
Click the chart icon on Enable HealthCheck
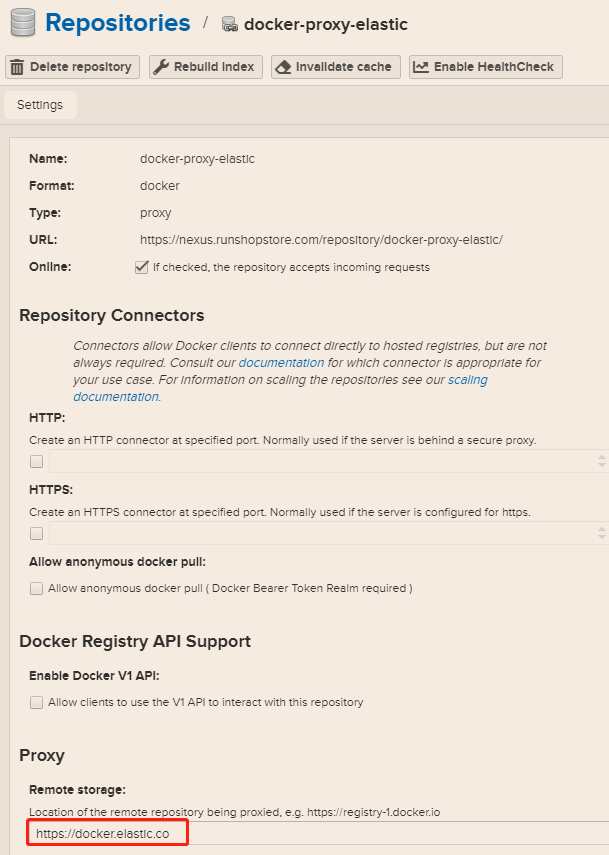421,67
